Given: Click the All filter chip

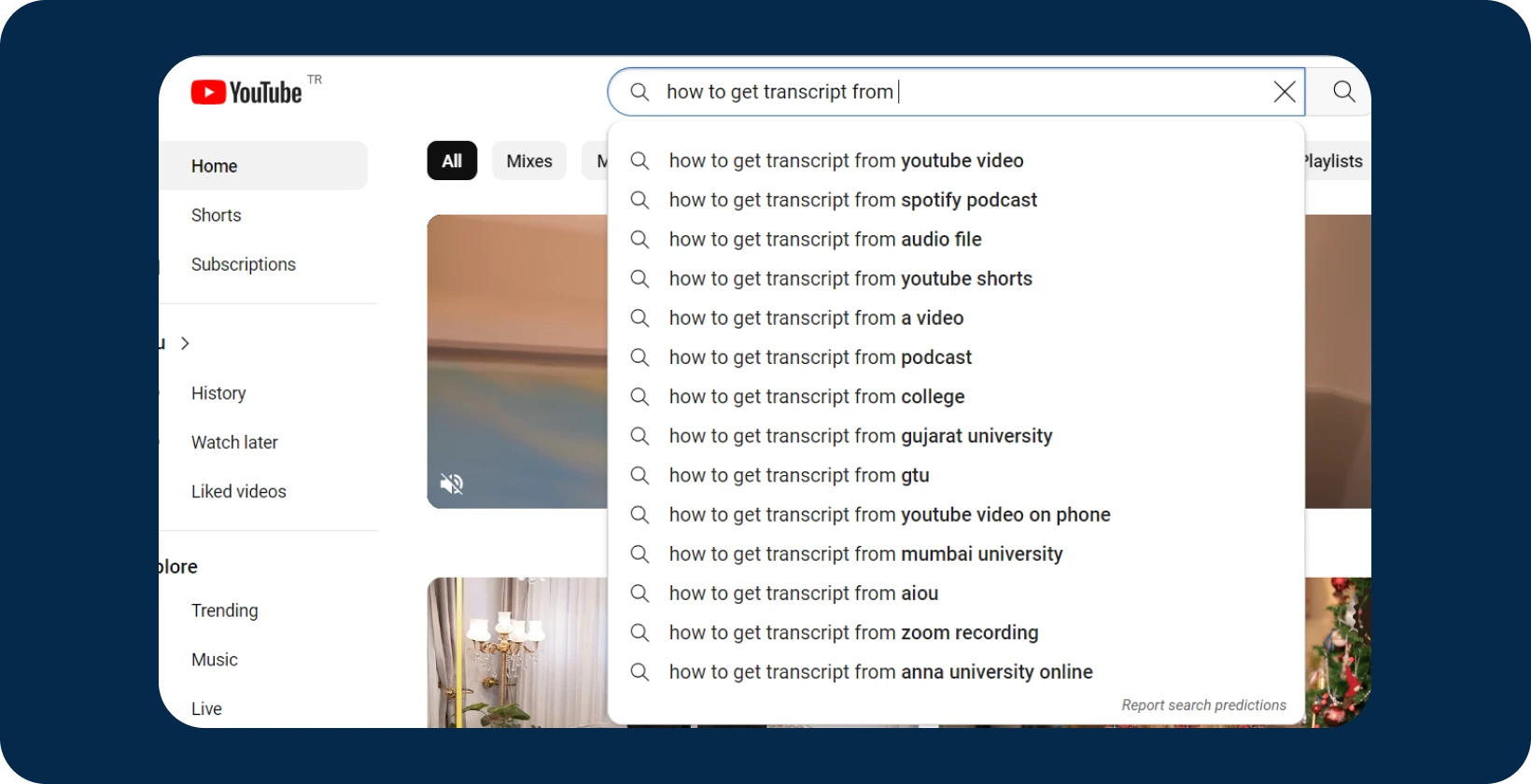Looking at the screenshot, I should coord(452,161).
